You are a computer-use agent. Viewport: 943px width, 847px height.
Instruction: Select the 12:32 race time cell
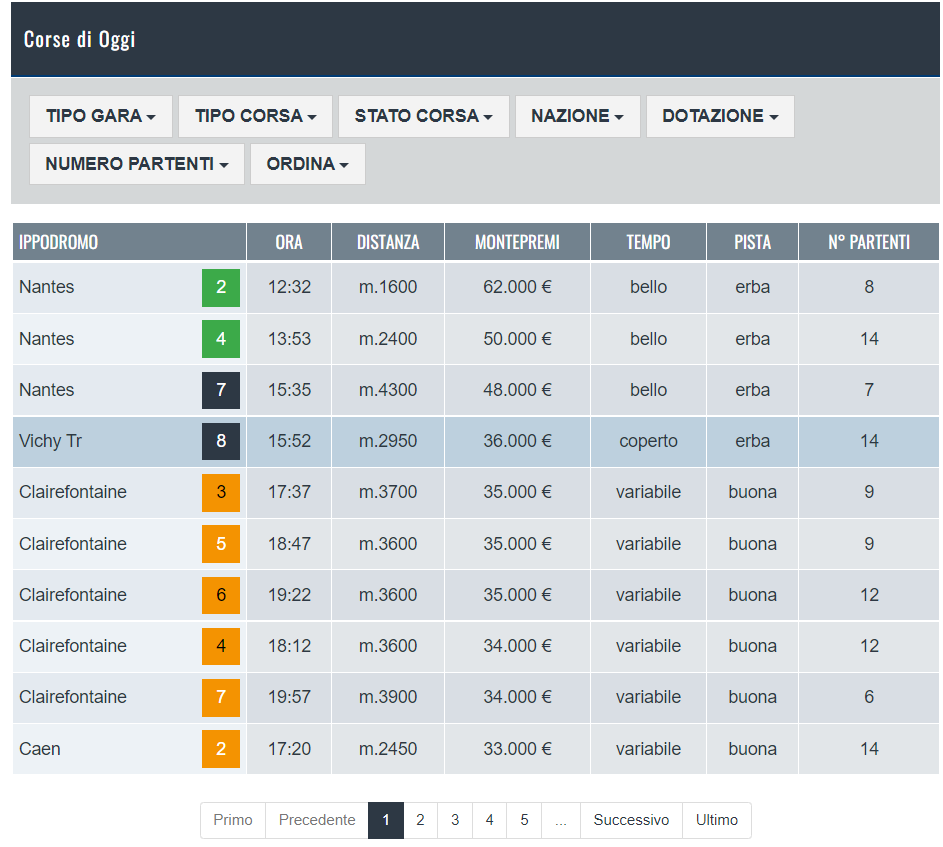pos(289,287)
